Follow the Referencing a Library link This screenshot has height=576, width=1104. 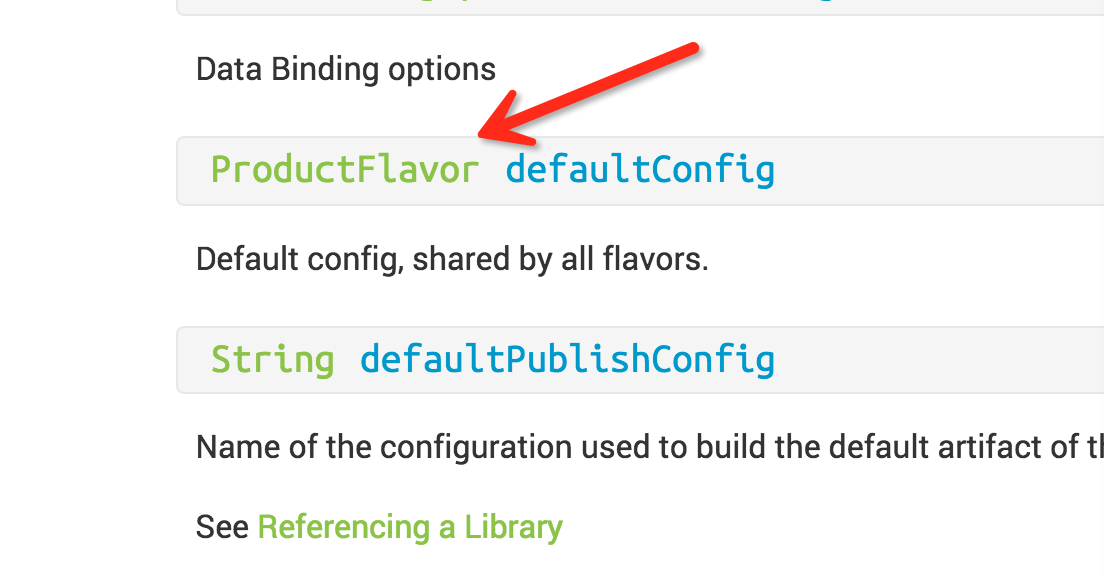tap(410, 527)
